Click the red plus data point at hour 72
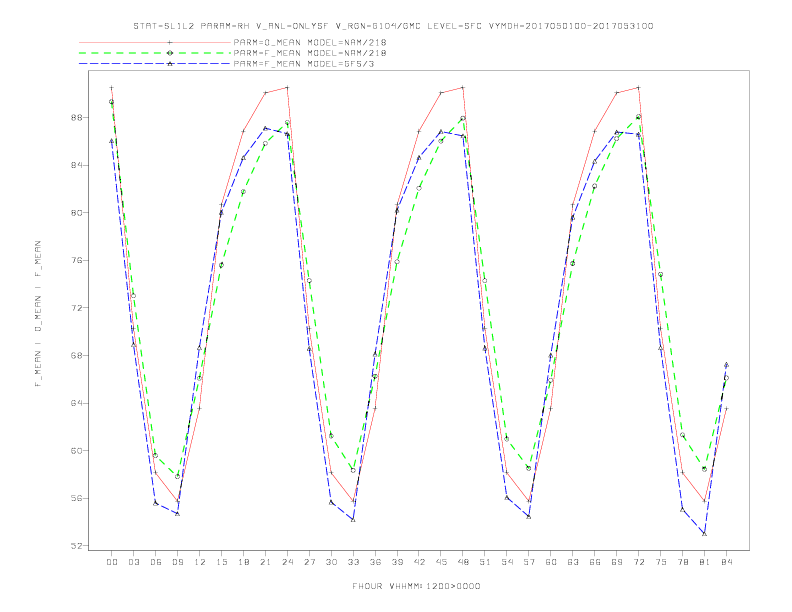 click(x=638, y=88)
